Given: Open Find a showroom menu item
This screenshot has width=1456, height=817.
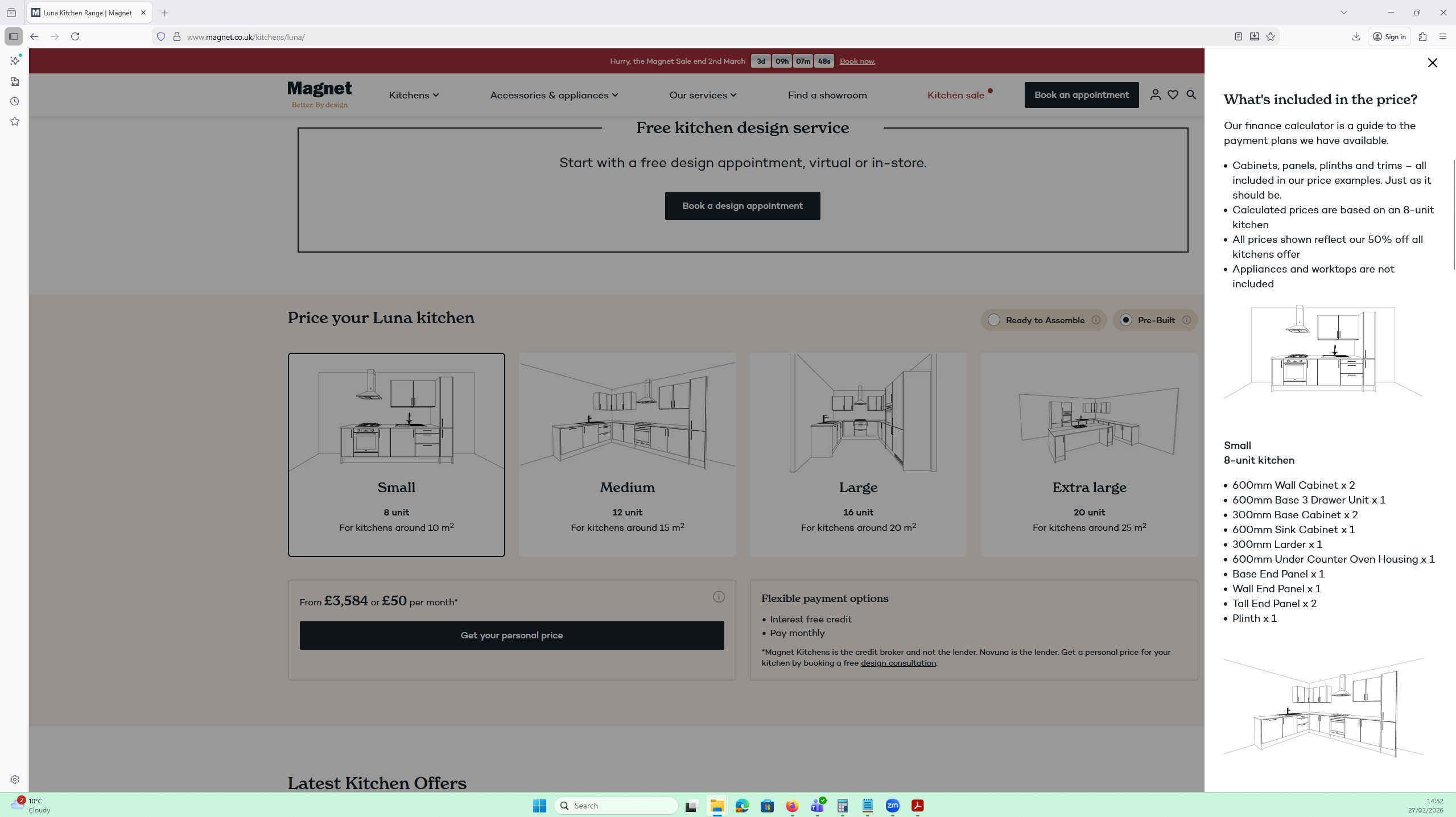Looking at the screenshot, I should pyautogui.click(x=827, y=95).
